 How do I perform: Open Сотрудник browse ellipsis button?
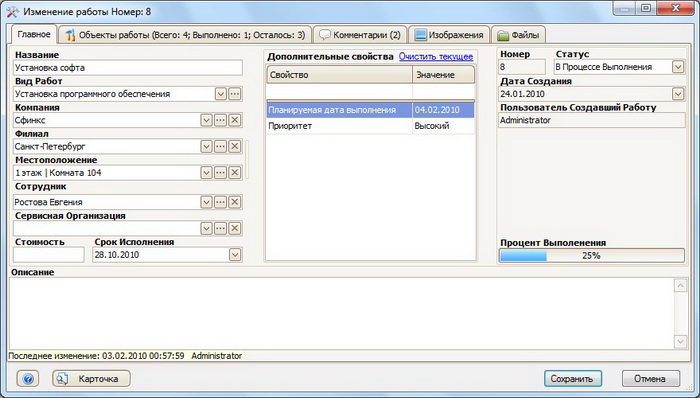coord(221,202)
